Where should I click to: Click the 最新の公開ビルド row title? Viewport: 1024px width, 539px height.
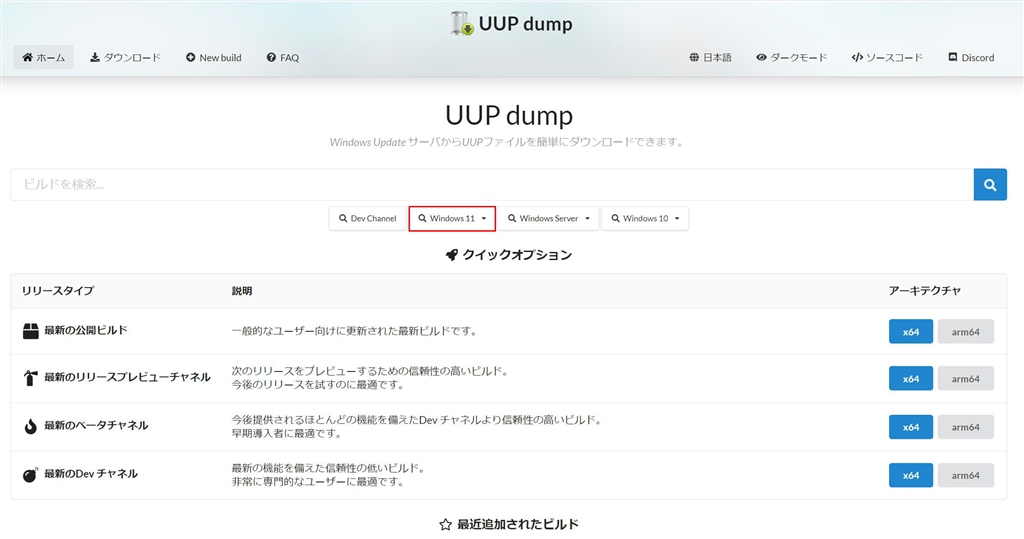point(86,330)
